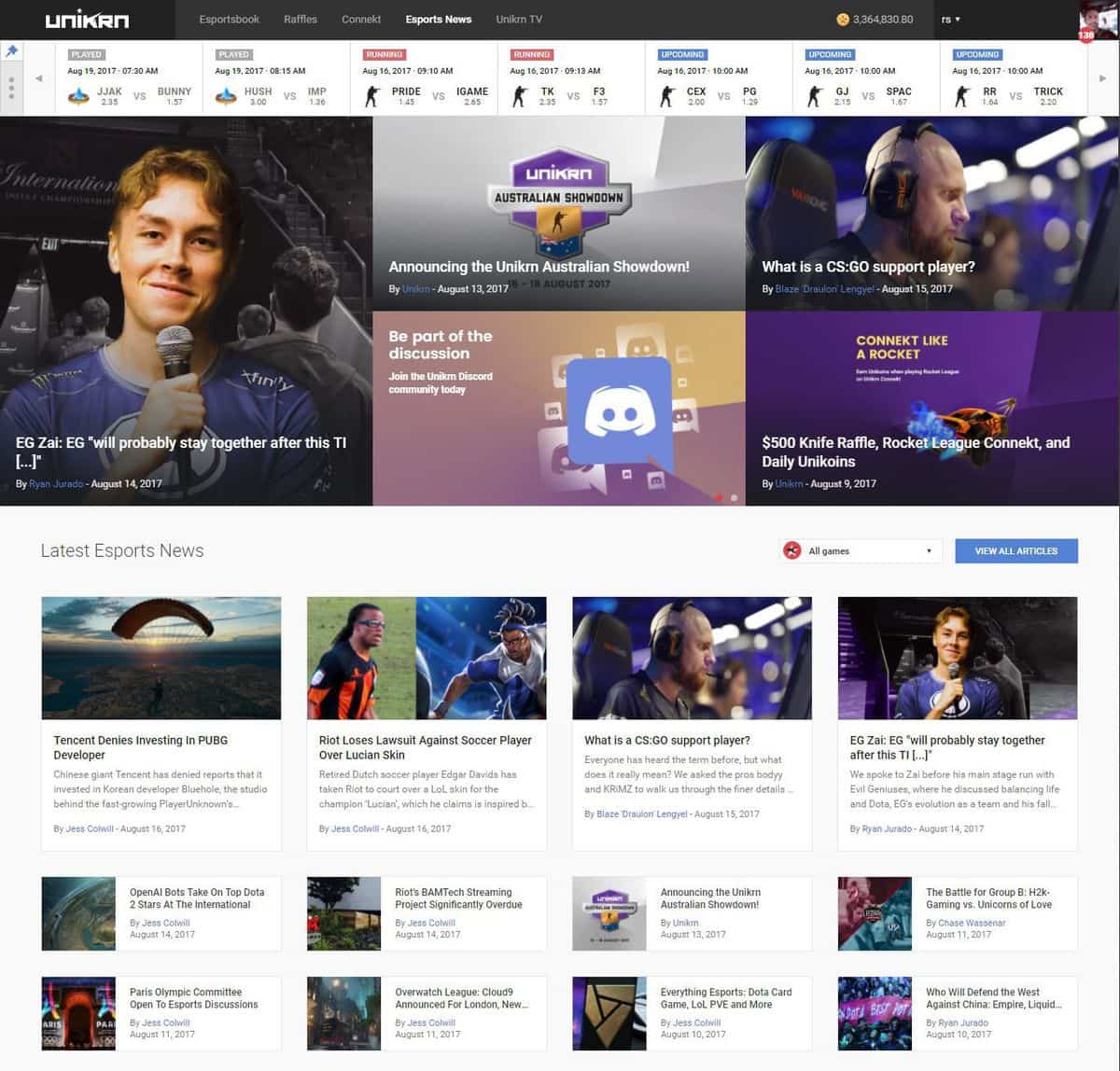The width and height of the screenshot is (1120, 1071).
Task: Click the Unikoins coin icon in the header
Action: [x=841, y=18]
